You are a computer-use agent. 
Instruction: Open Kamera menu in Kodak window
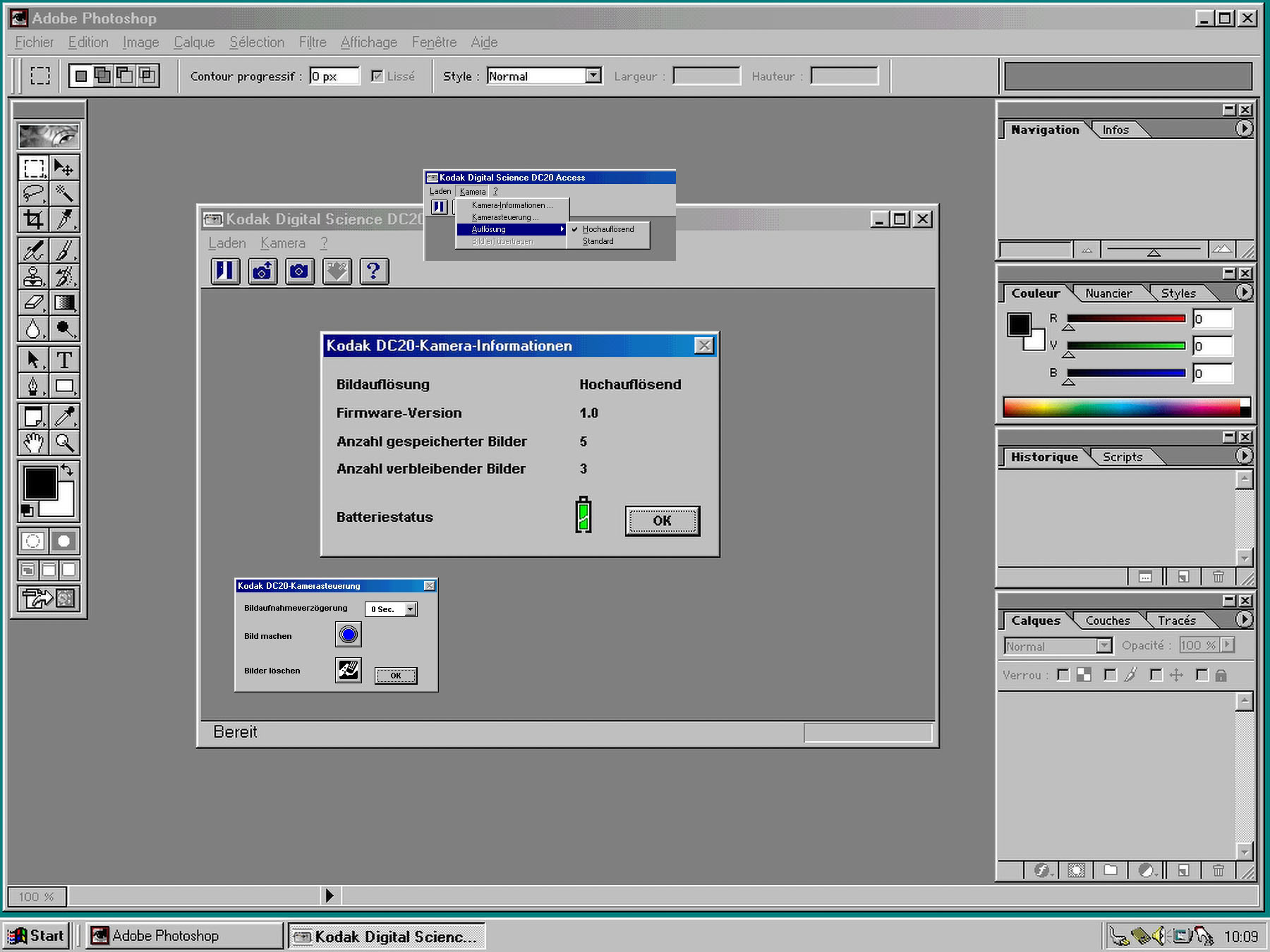click(x=283, y=243)
